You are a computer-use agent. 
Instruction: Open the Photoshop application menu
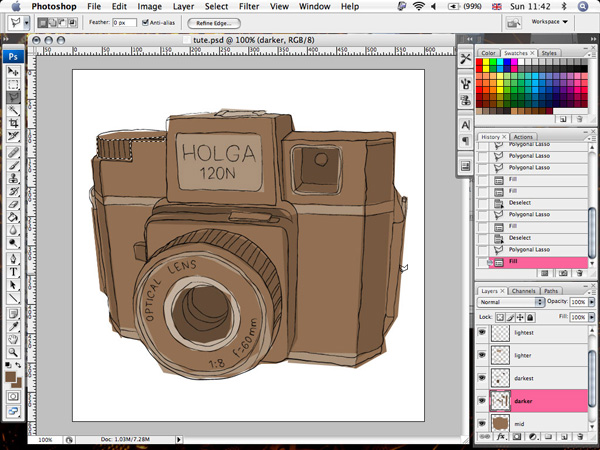point(54,7)
